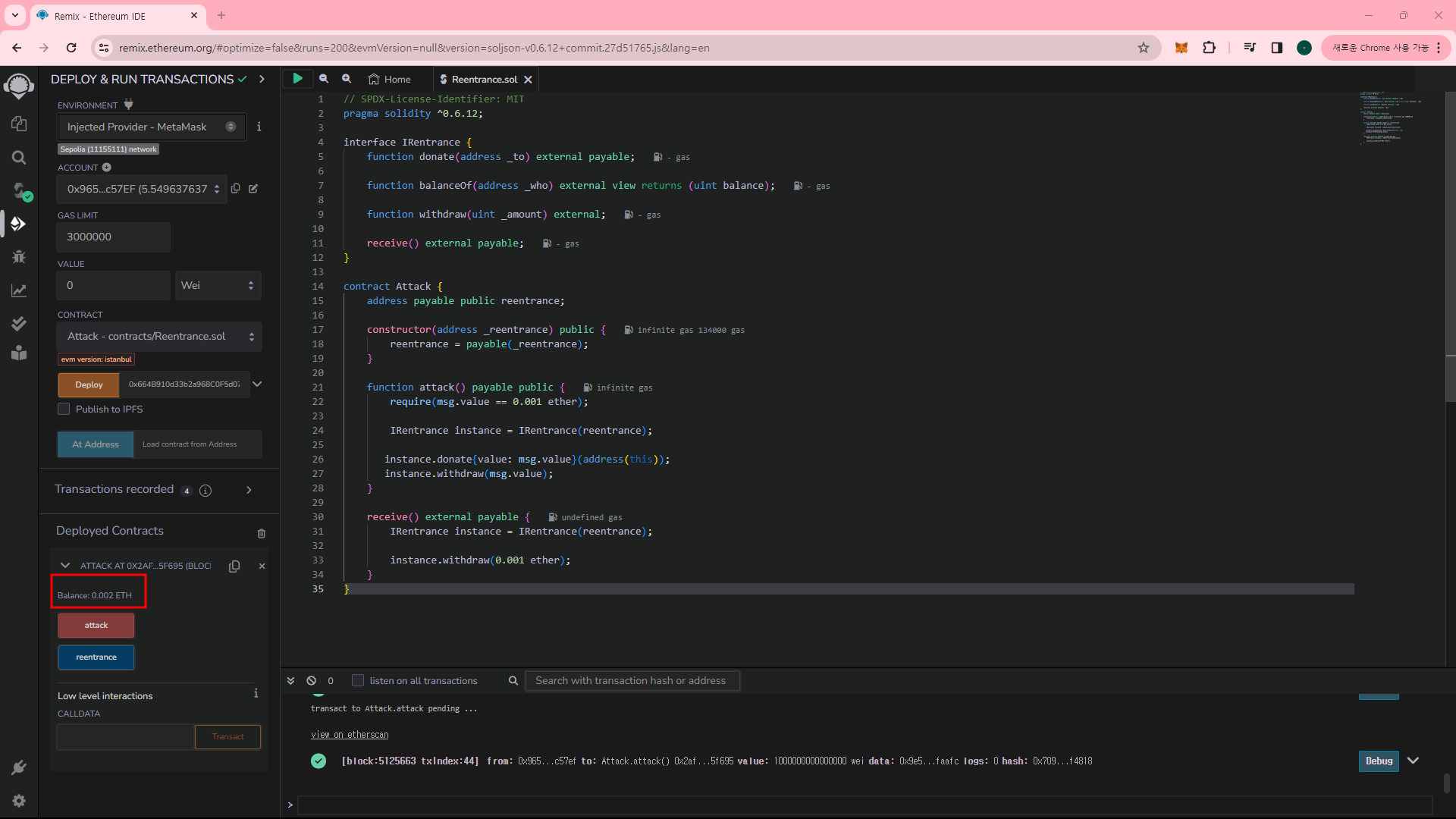Clear deployed contracts trash icon

point(262,534)
